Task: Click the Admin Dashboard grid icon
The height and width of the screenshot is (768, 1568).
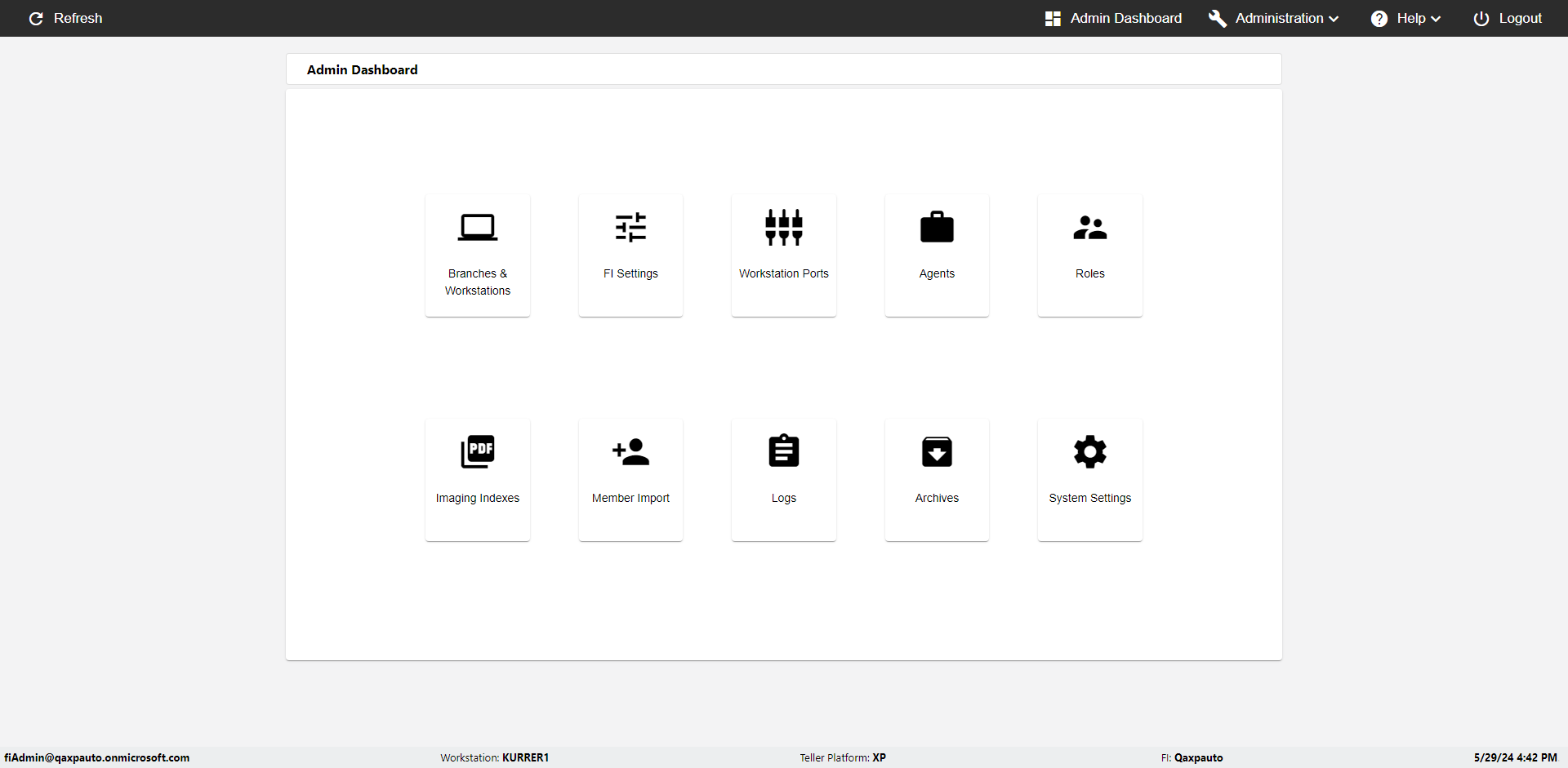Action: (1053, 18)
